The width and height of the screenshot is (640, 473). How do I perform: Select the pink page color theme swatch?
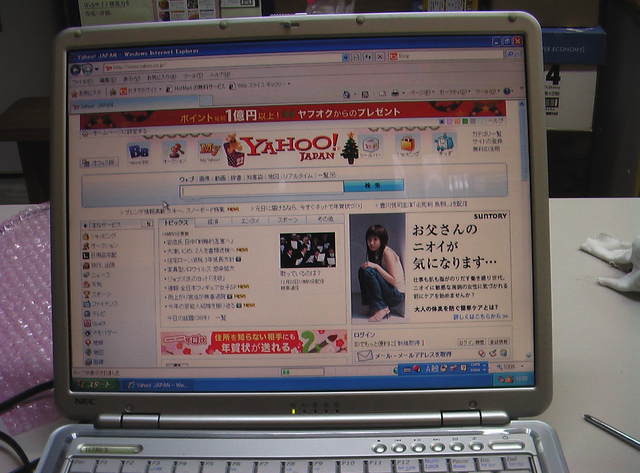coord(449,122)
